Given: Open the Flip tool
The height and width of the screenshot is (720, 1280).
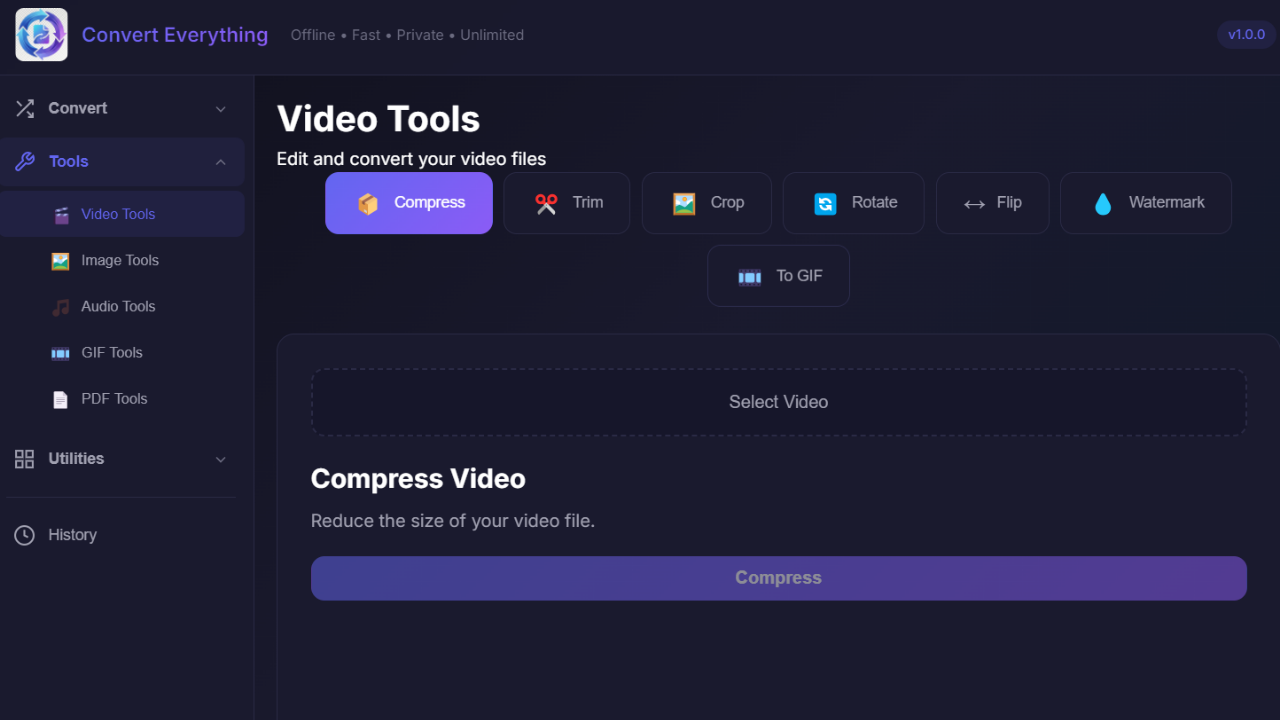Looking at the screenshot, I should (x=992, y=202).
